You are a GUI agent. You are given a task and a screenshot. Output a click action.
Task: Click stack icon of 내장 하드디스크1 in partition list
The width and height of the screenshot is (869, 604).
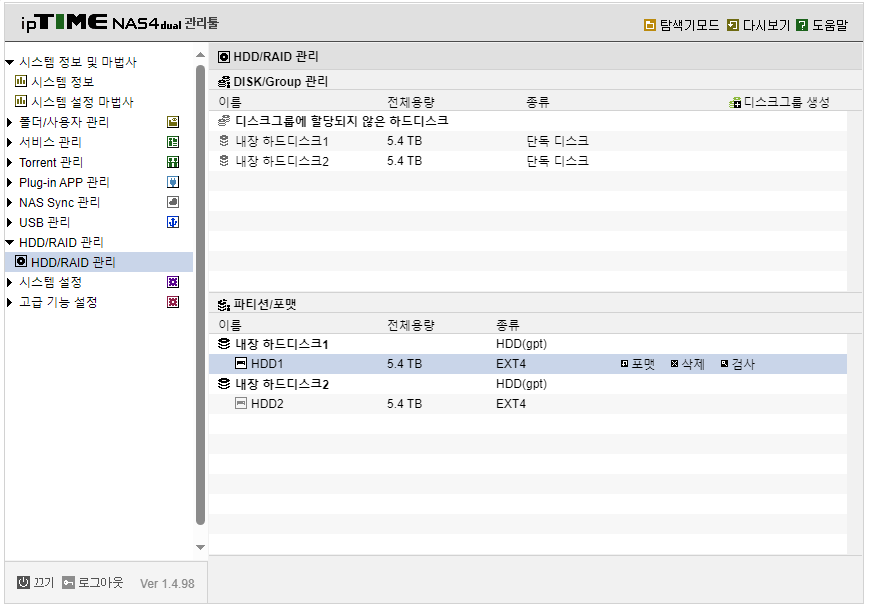pos(224,344)
